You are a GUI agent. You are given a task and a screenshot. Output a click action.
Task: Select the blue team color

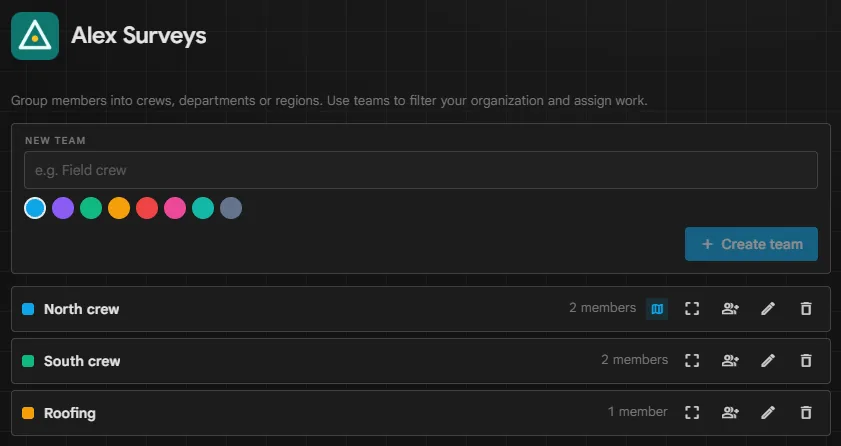(x=35, y=208)
